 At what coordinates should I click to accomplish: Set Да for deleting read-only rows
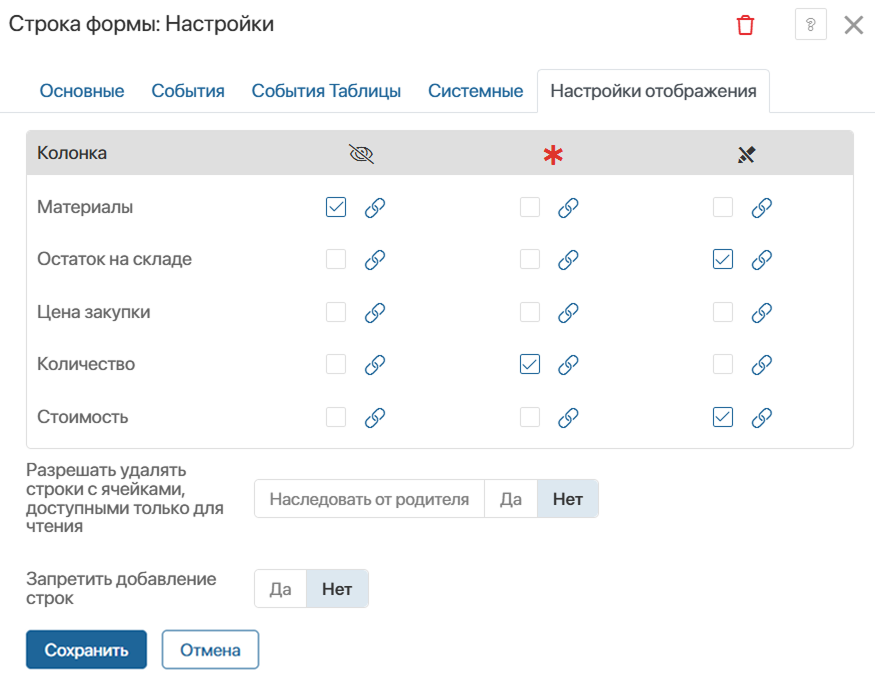tap(511, 499)
